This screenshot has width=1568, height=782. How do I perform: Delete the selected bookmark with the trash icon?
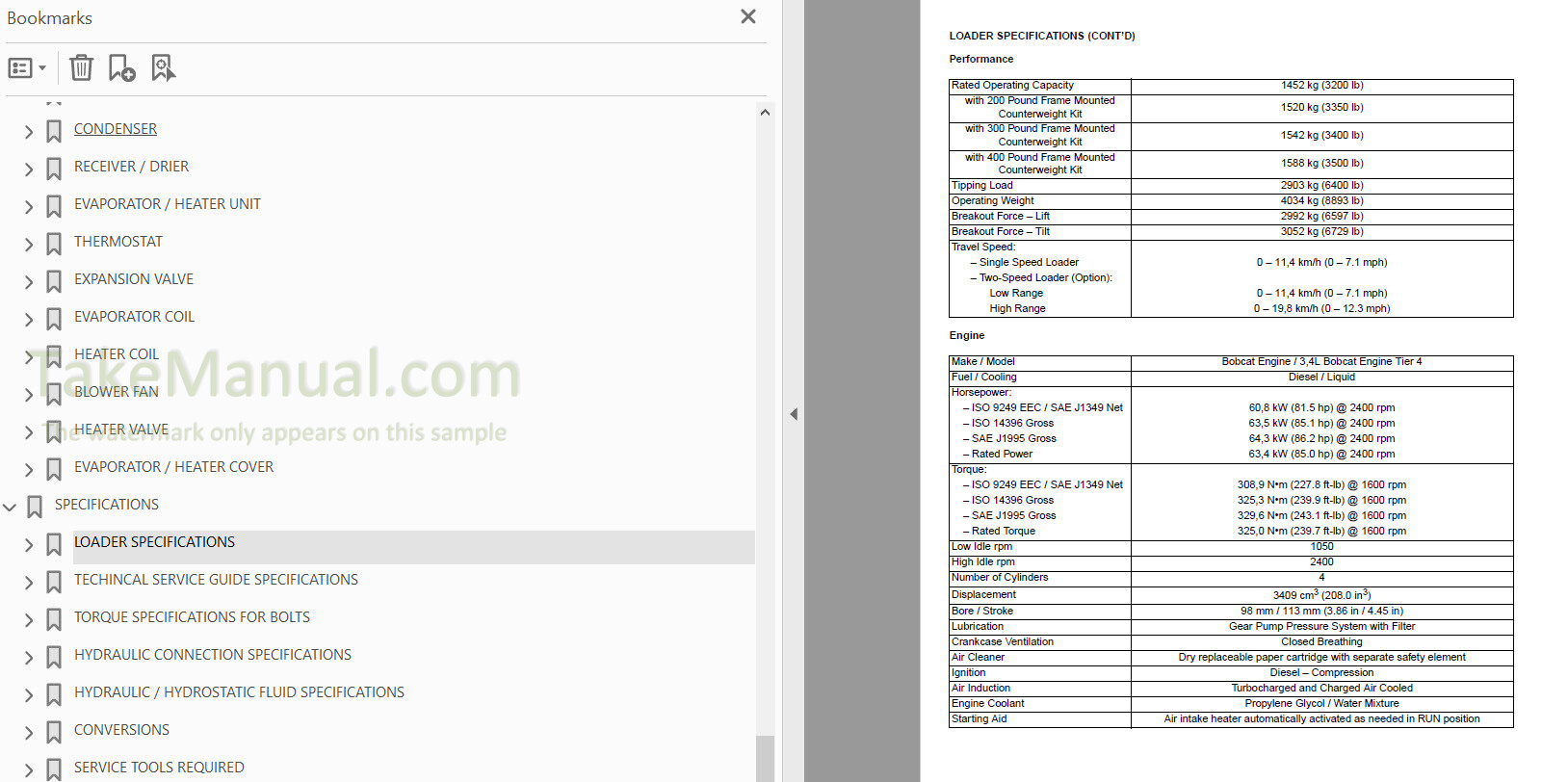tap(82, 67)
